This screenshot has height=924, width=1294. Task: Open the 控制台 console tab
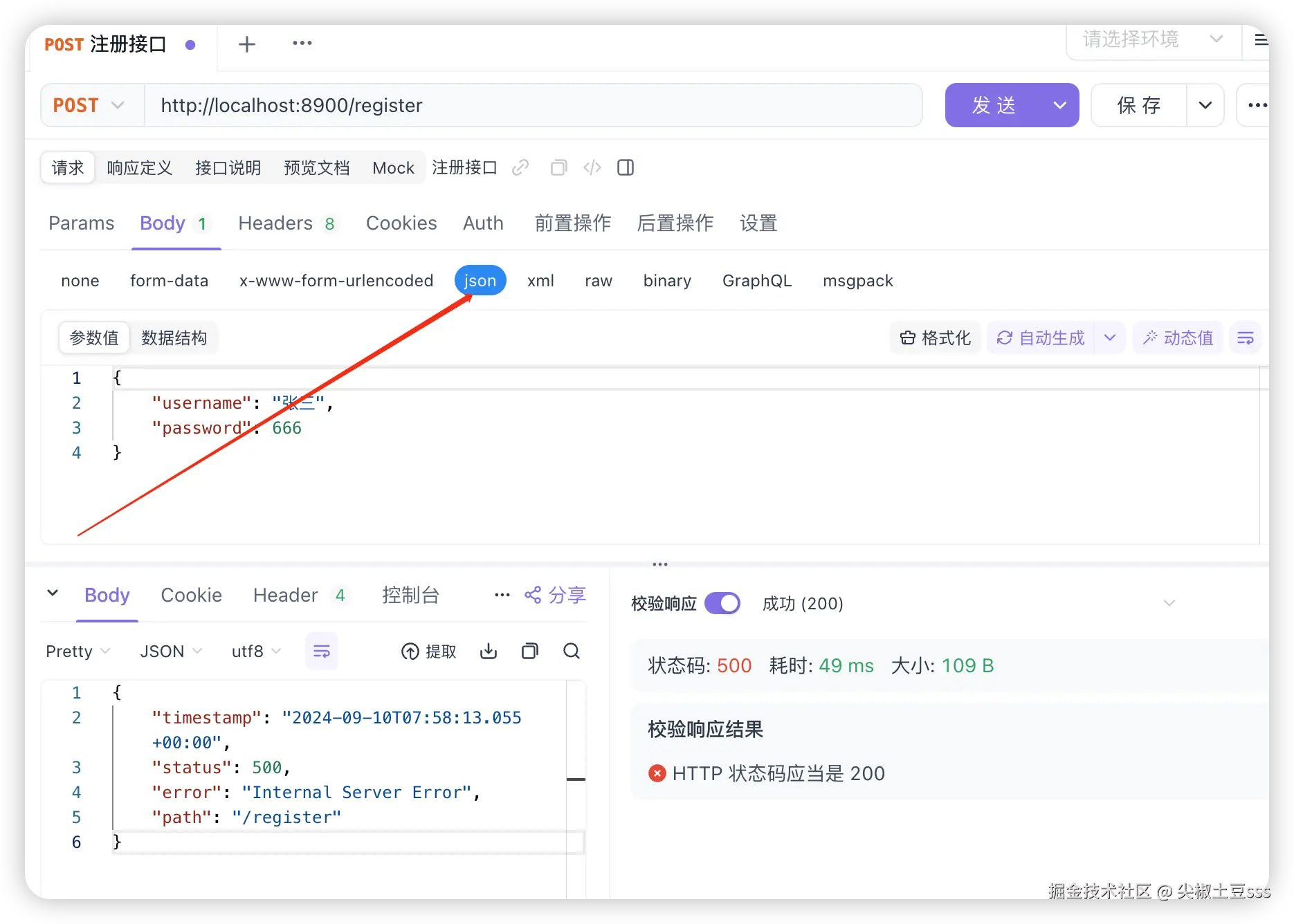point(411,595)
